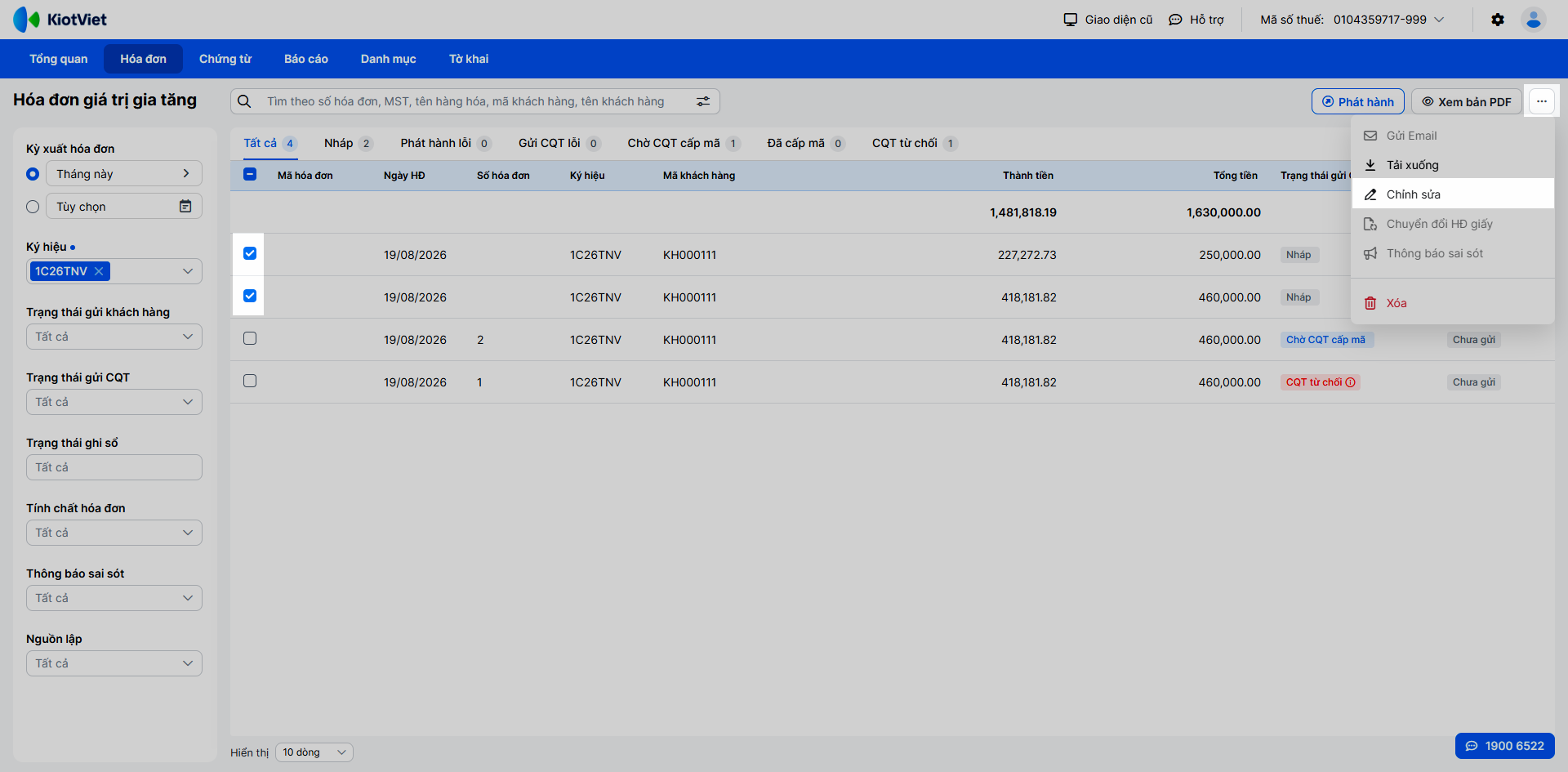
Task: Remove the 1C26TNV tag
Action: (x=99, y=271)
